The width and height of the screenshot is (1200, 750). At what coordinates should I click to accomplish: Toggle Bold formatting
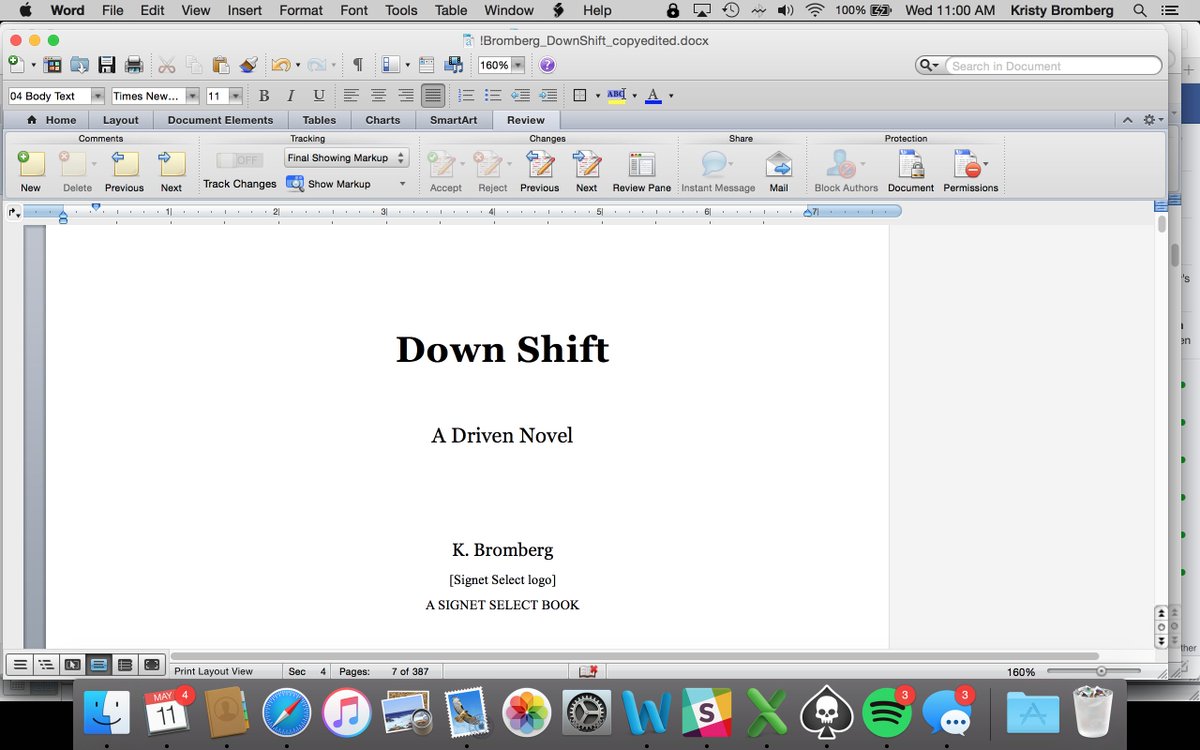pyautogui.click(x=264, y=96)
